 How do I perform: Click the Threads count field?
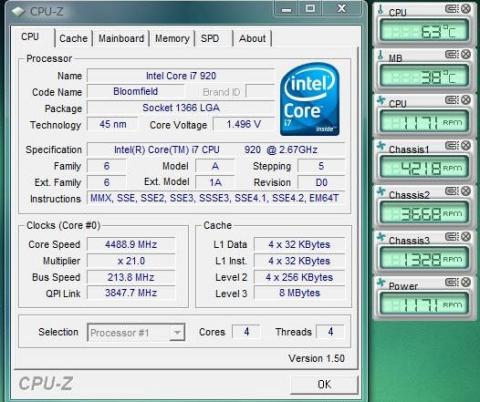[330, 332]
